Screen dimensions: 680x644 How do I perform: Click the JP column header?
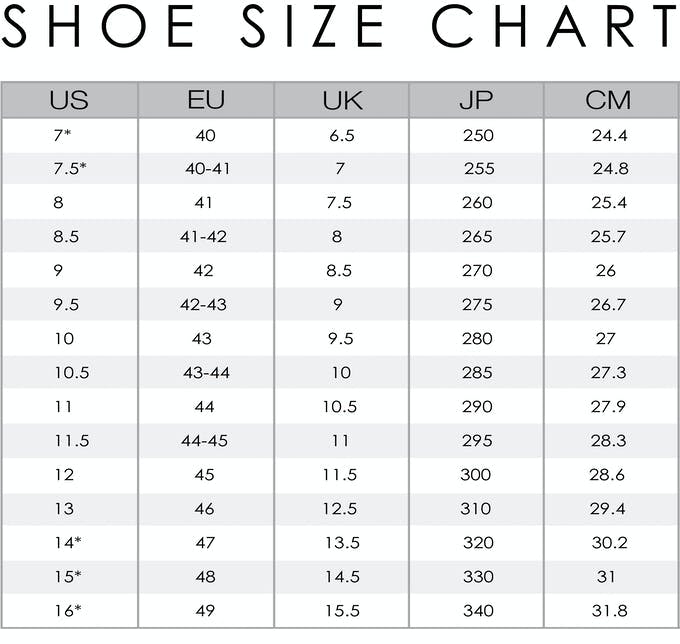pos(477,100)
